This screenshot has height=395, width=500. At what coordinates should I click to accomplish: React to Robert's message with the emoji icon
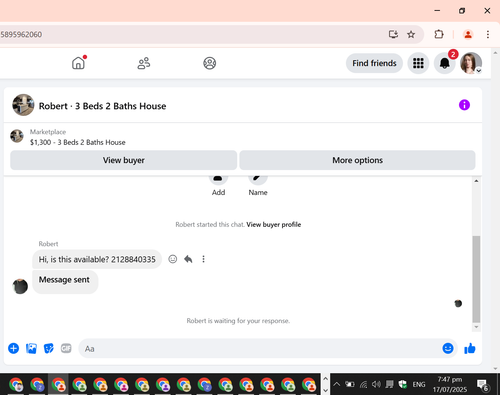pyautogui.click(x=173, y=259)
